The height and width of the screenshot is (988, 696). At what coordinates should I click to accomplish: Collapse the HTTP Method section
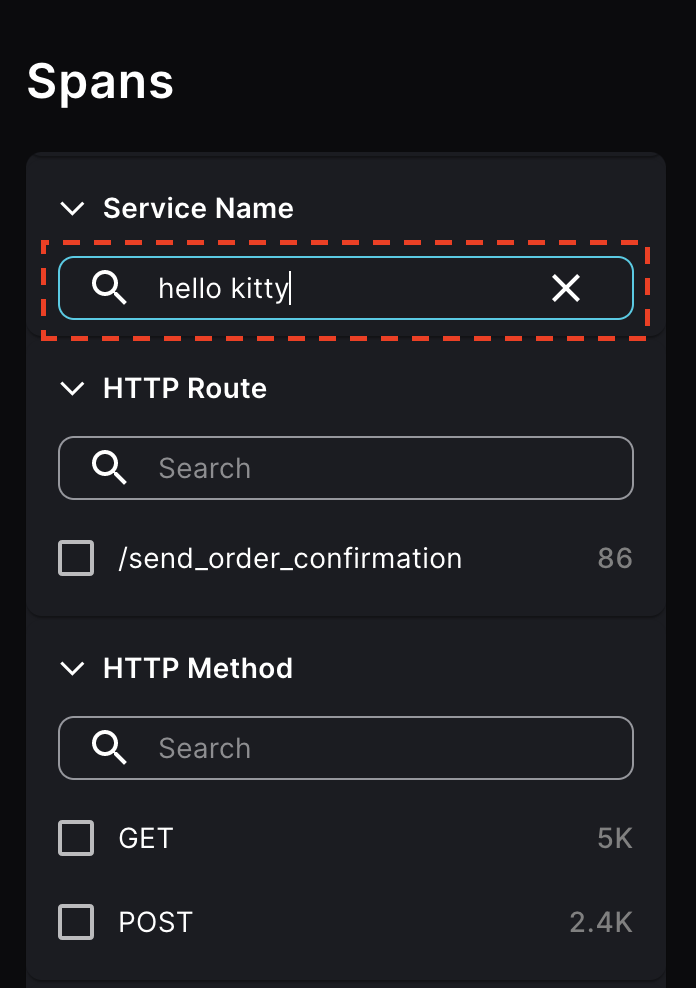click(71, 669)
